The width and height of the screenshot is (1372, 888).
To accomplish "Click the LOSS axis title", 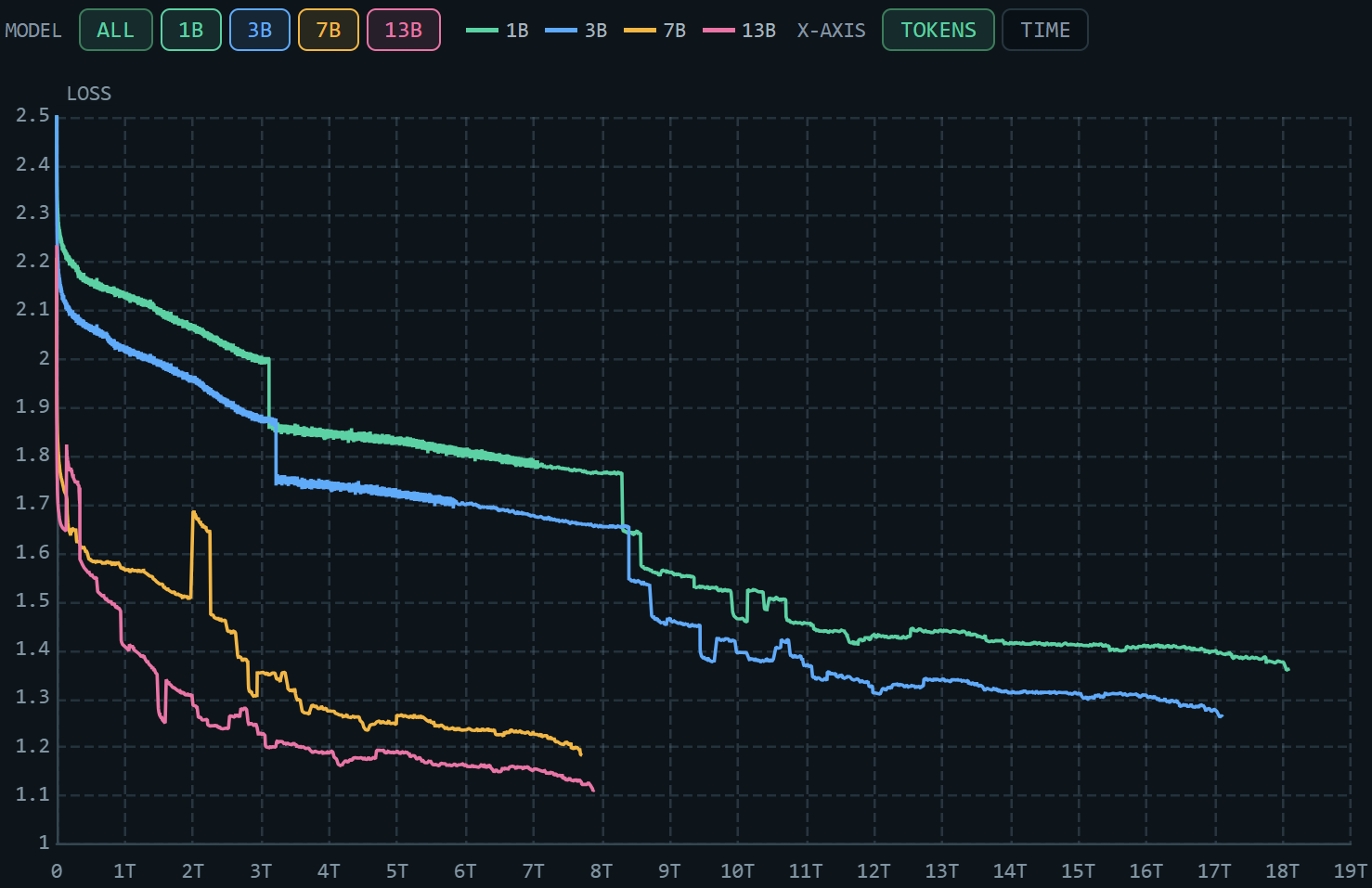I will click(x=89, y=94).
